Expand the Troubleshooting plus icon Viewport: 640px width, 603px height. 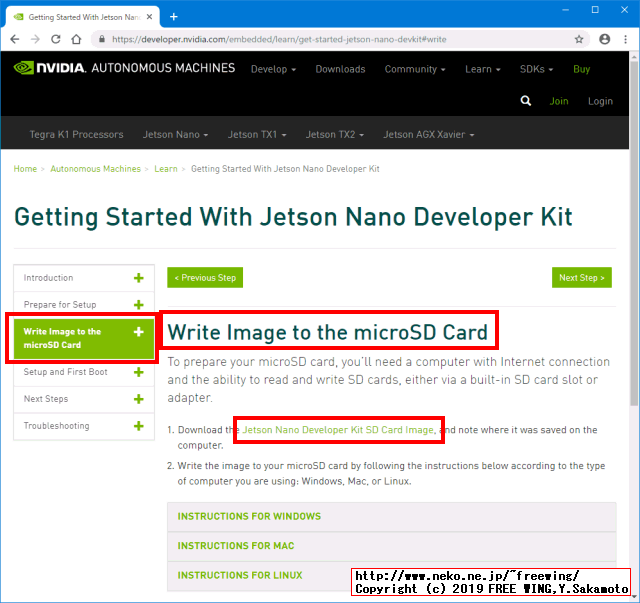(x=139, y=426)
